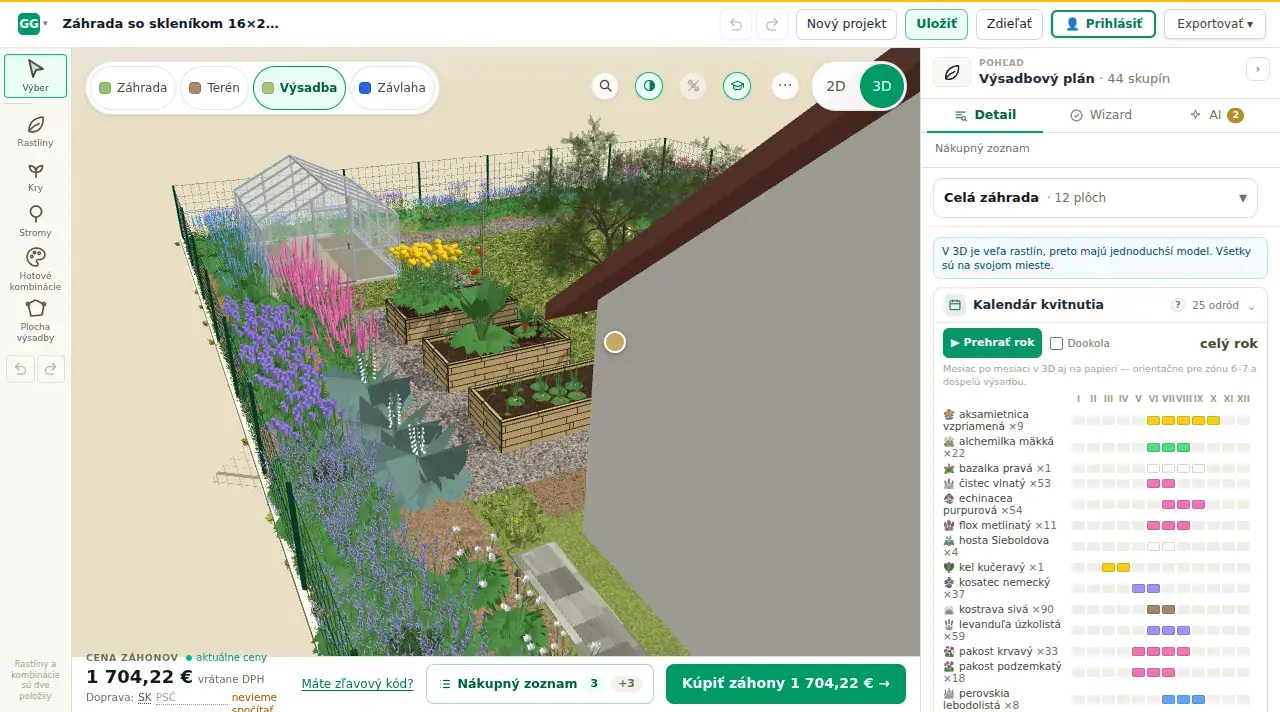Select the Výber pointer tool
Image resolution: width=1280 pixels, height=712 pixels.
coord(35,75)
